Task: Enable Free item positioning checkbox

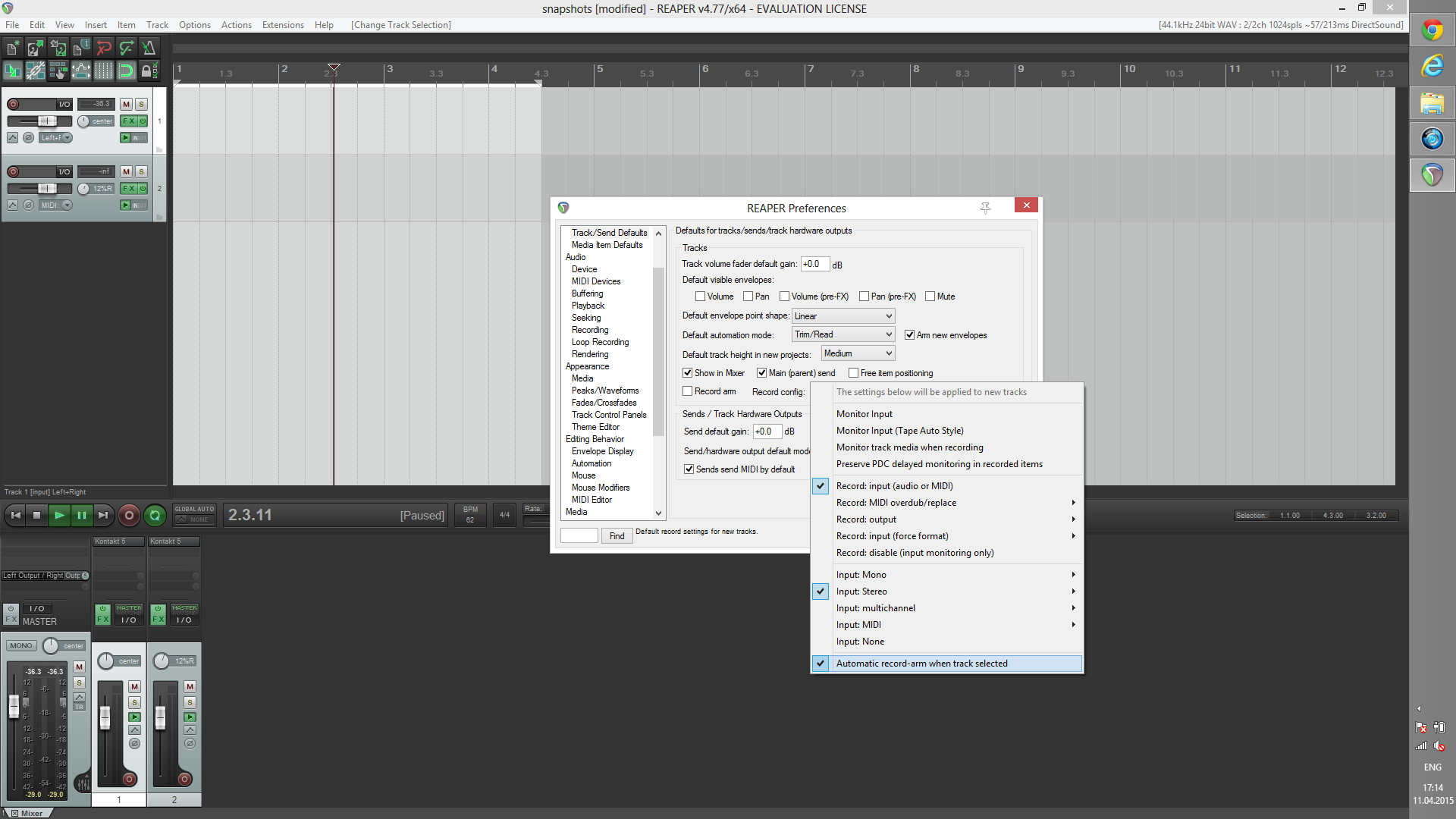Action: tap(853, 373)
